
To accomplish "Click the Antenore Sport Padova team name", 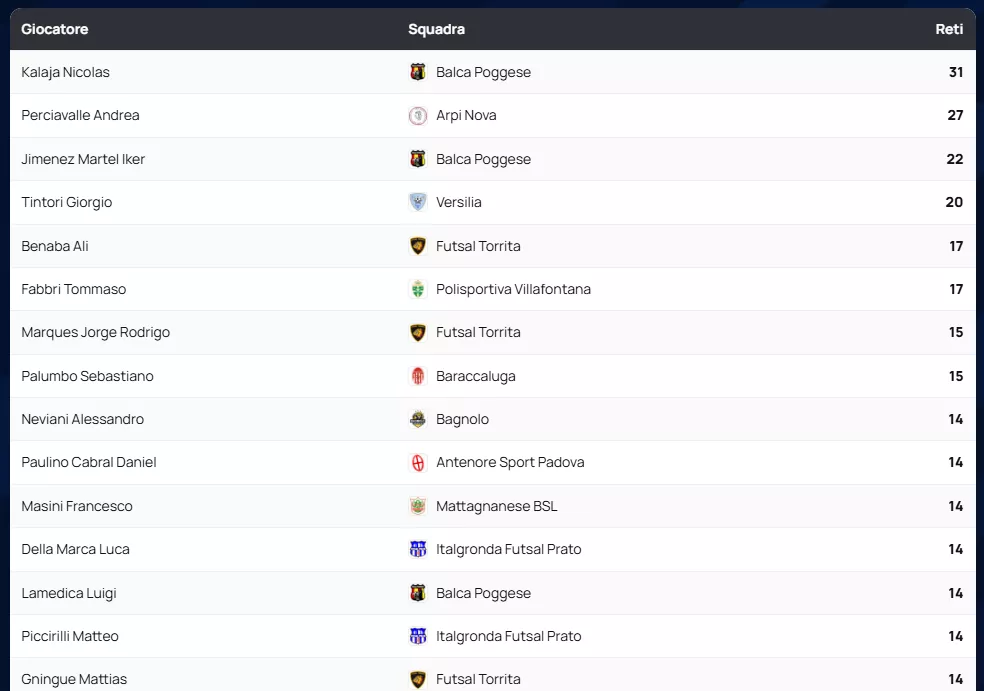I will tap(510, 462).
